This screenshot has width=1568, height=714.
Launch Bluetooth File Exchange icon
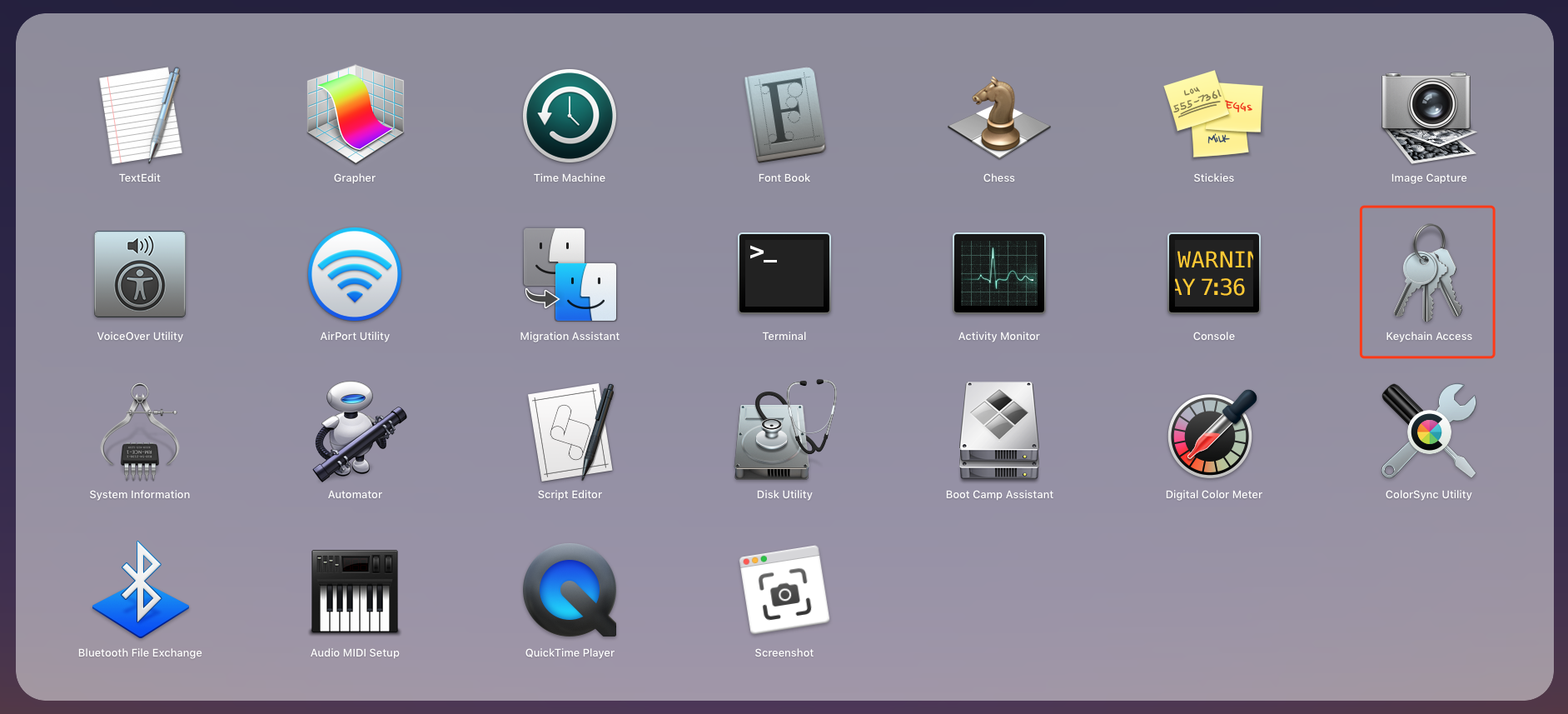[x=141, y=590]
